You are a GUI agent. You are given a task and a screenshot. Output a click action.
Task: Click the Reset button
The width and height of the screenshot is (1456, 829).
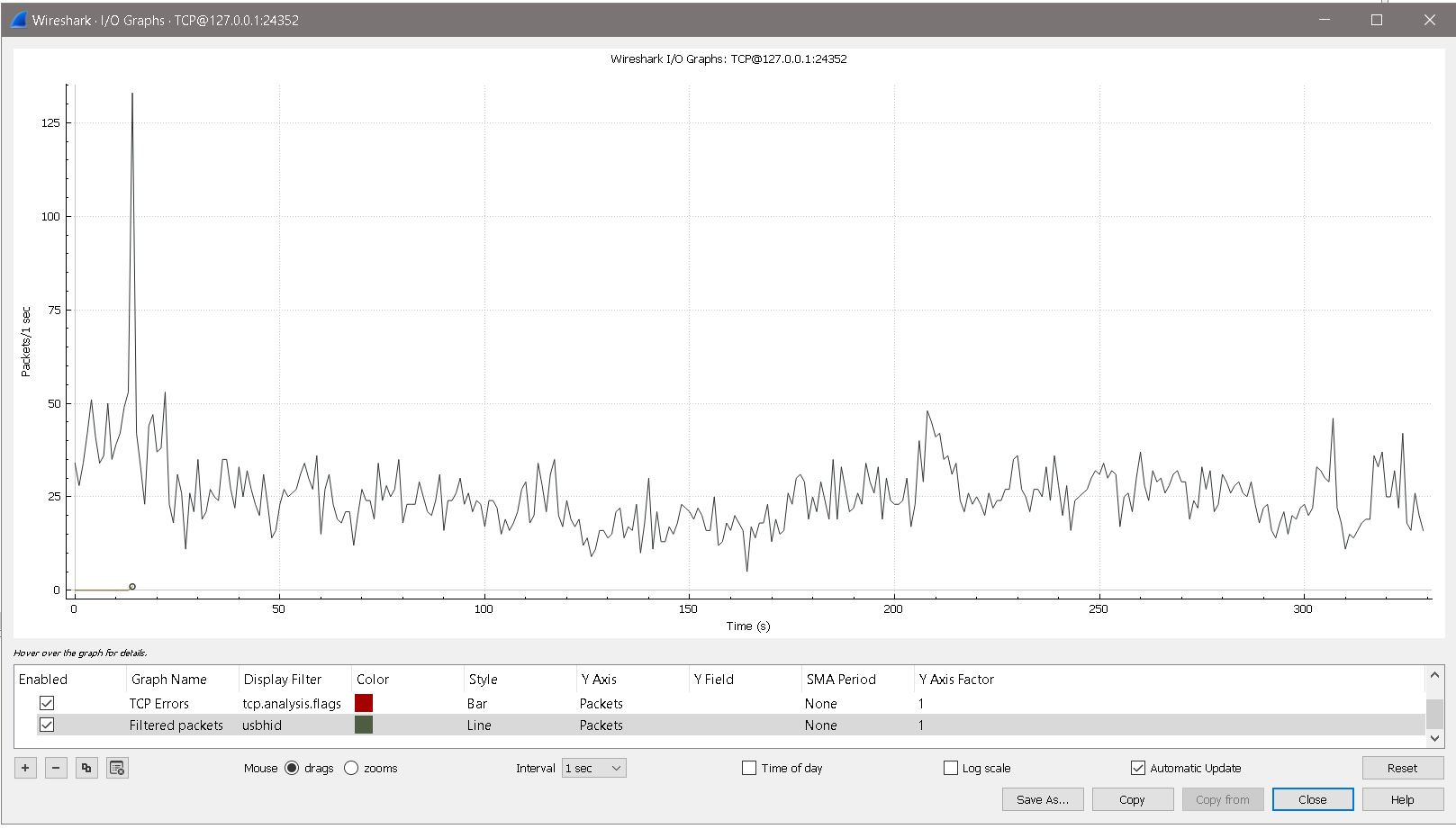1402,768
